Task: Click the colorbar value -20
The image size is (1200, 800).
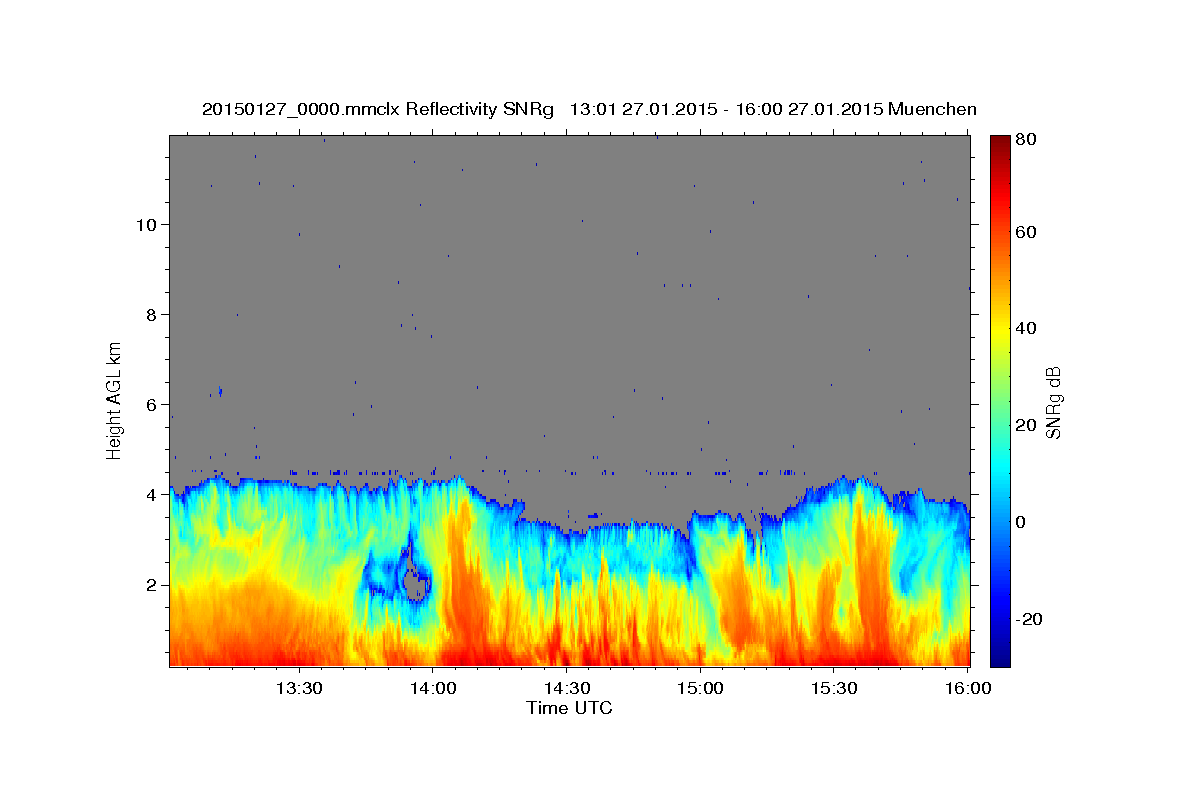Action: (x=1031, y=619)
